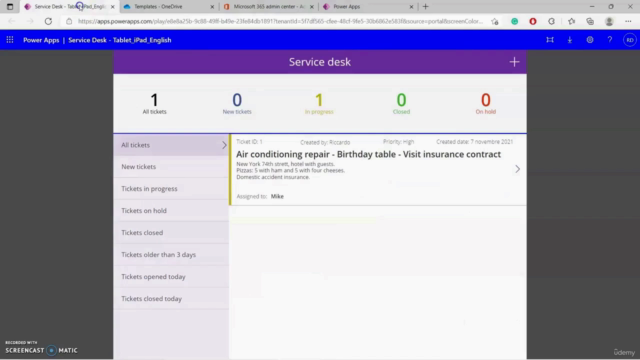The height and width of the screenshot is (360, 640).
Task: Select Tickets on hold filter
Action: pos(171,211)
